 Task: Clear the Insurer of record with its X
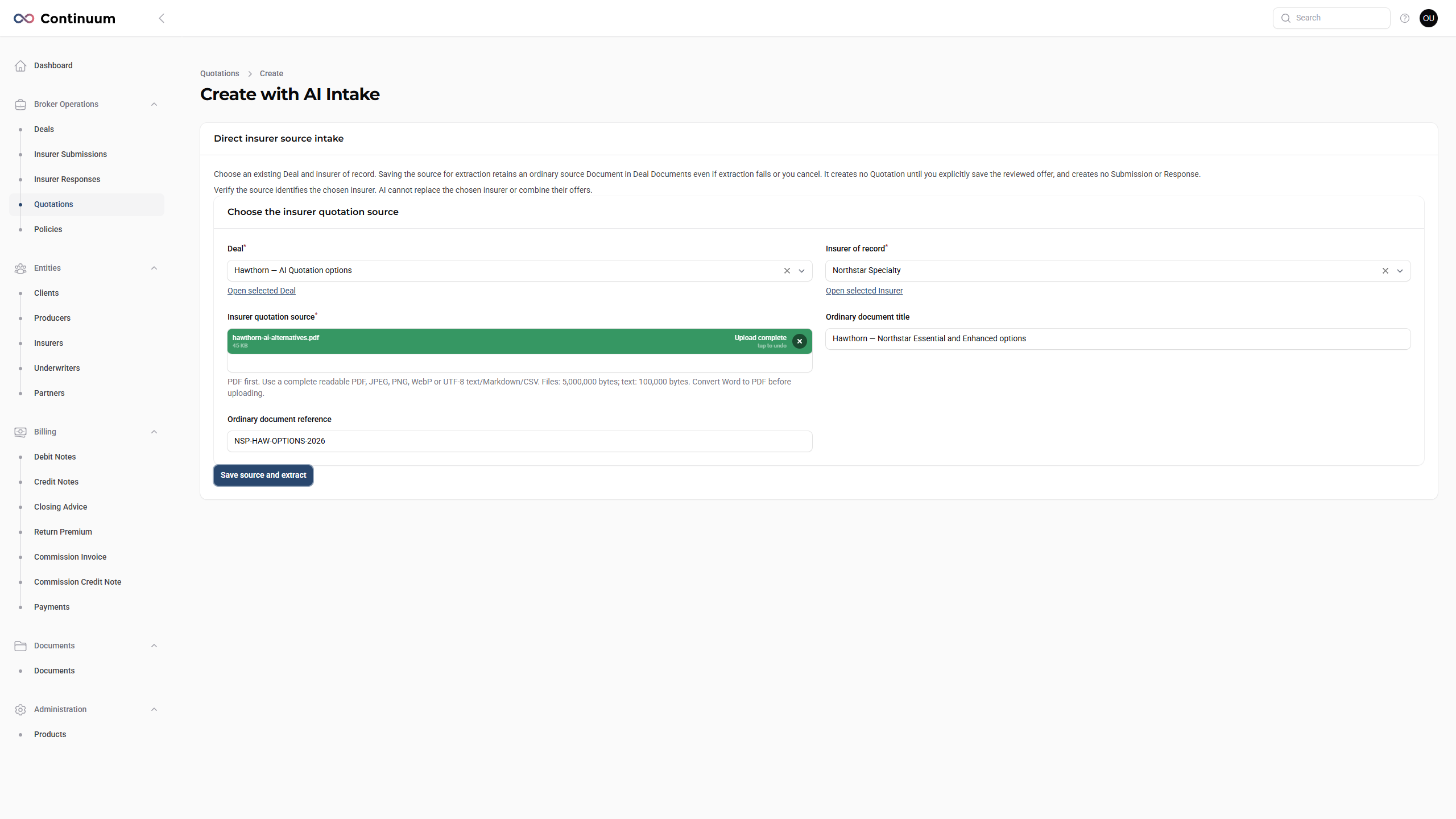1385,271
